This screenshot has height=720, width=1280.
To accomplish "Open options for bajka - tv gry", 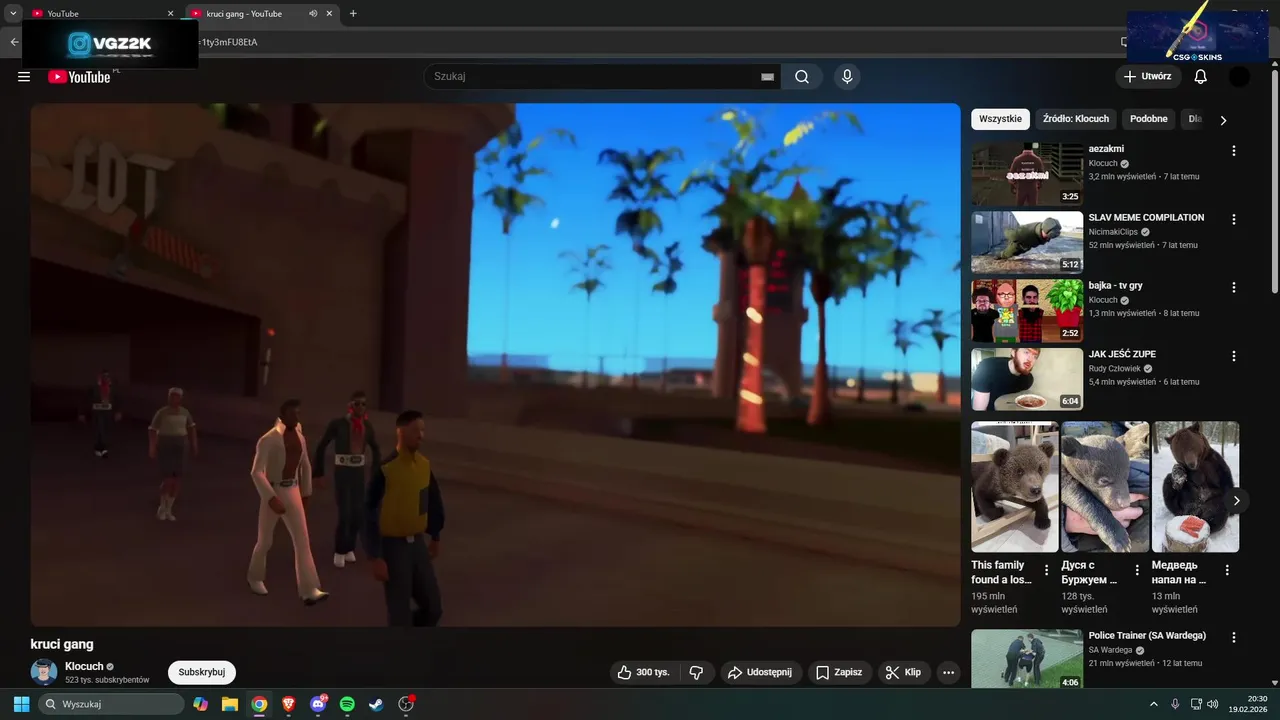I will coord(1233,287).
